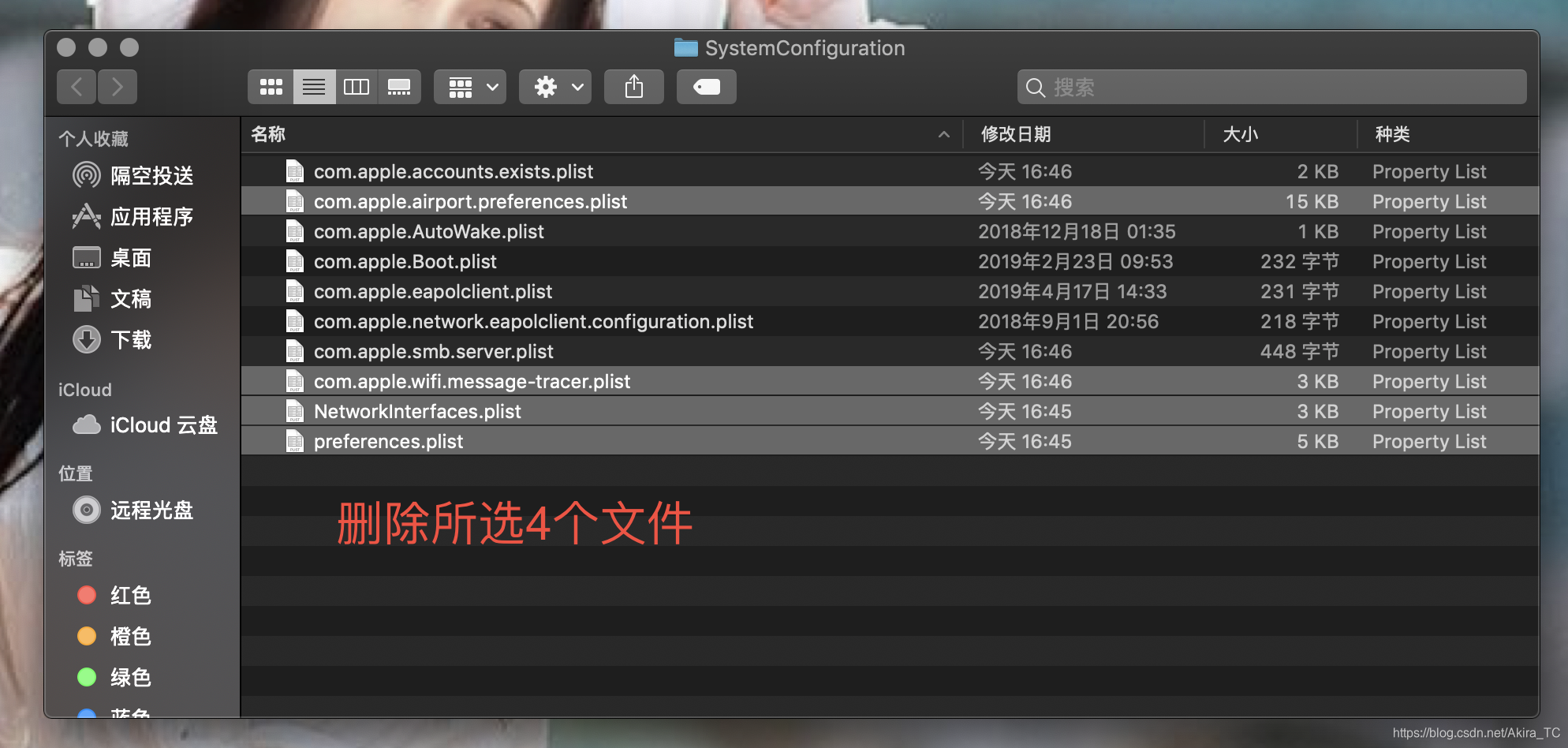Select com.apple.eapolclient.plist file

pyautogui.click(x=890, y=291)
